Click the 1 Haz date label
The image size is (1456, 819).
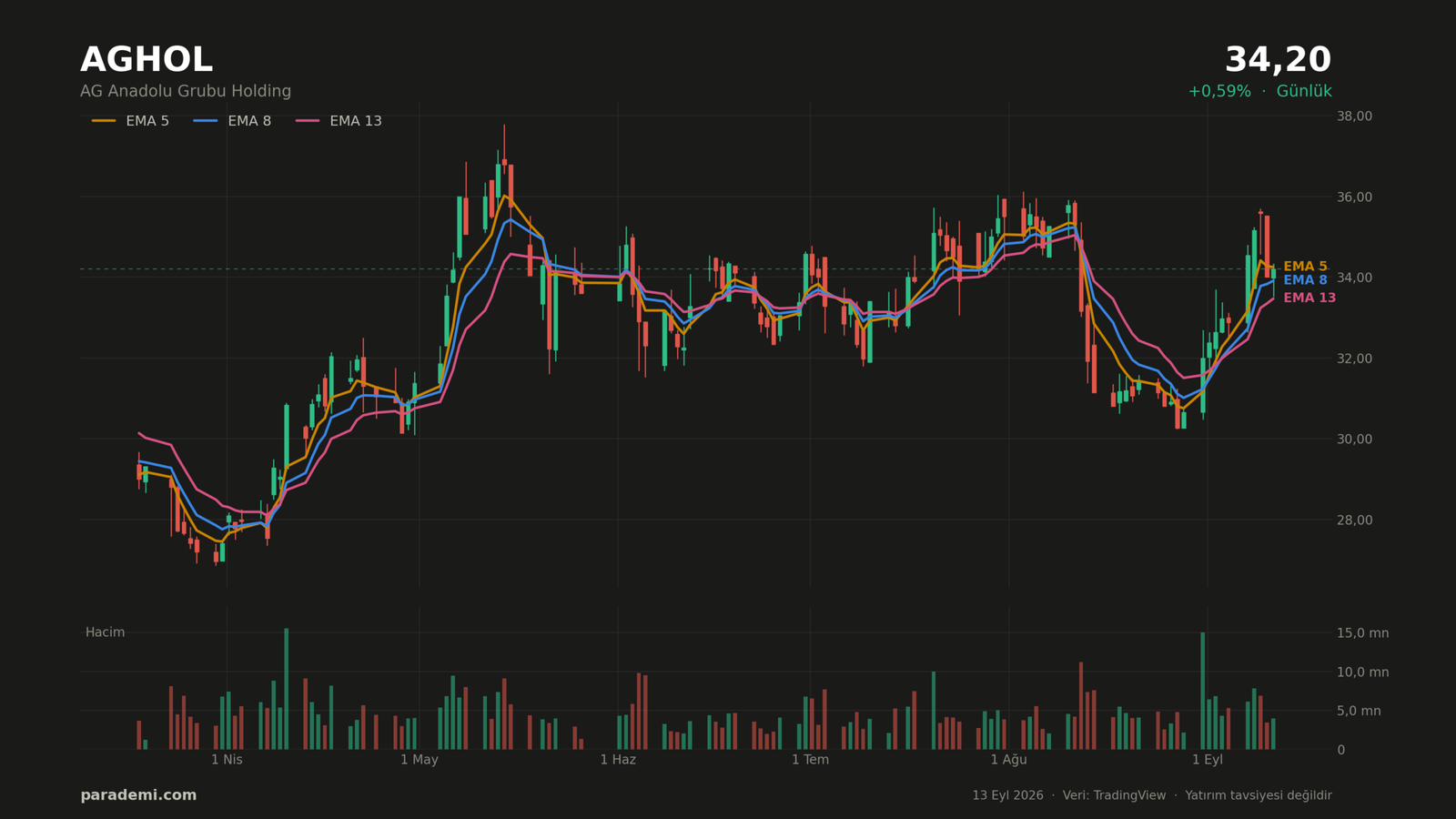click(618, 760)
